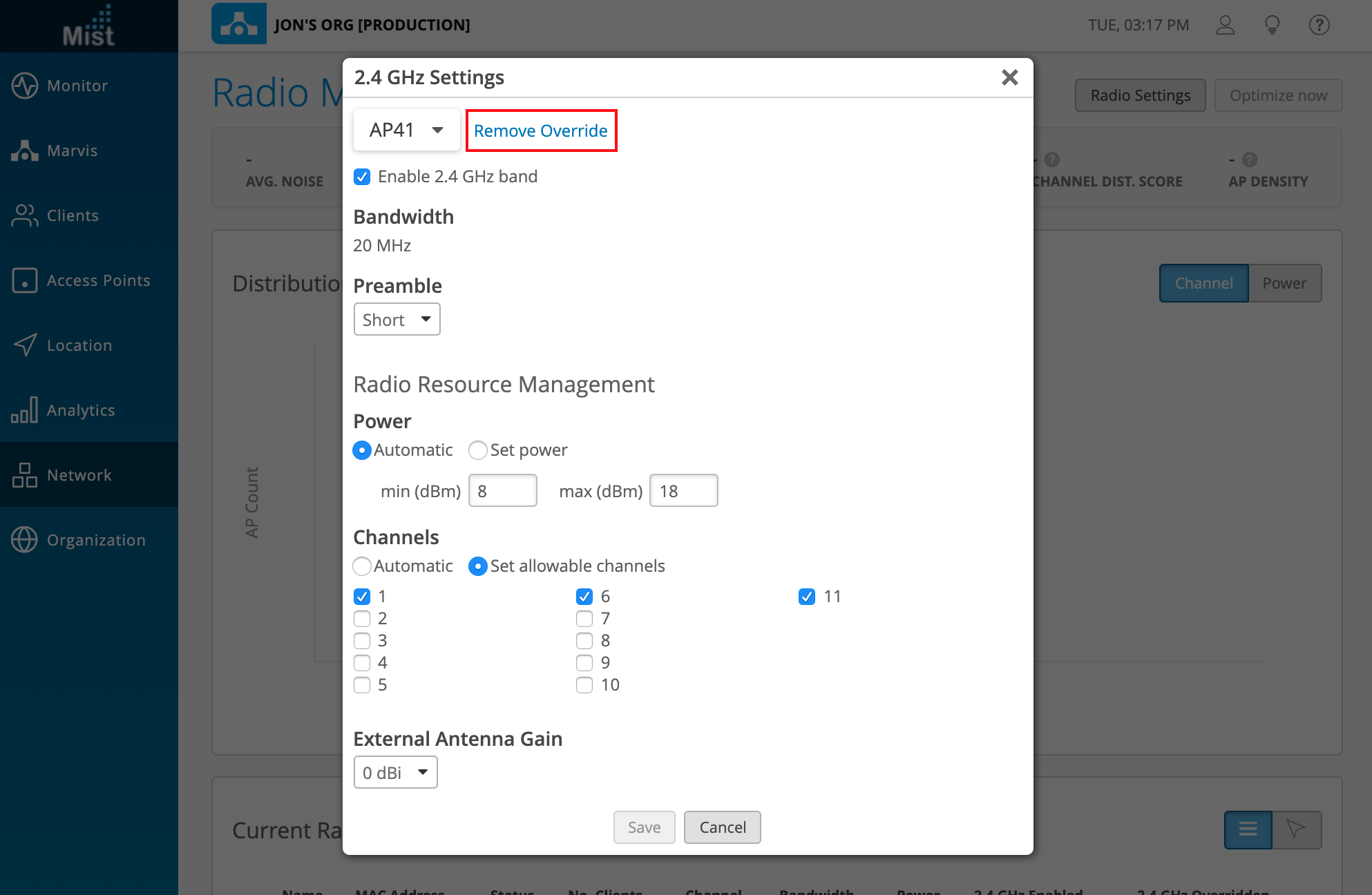This screenshot has height=895, width=1372.
Task: Uncheck Enable 2.4 GHz band checkbox
Action: point(362,177)
